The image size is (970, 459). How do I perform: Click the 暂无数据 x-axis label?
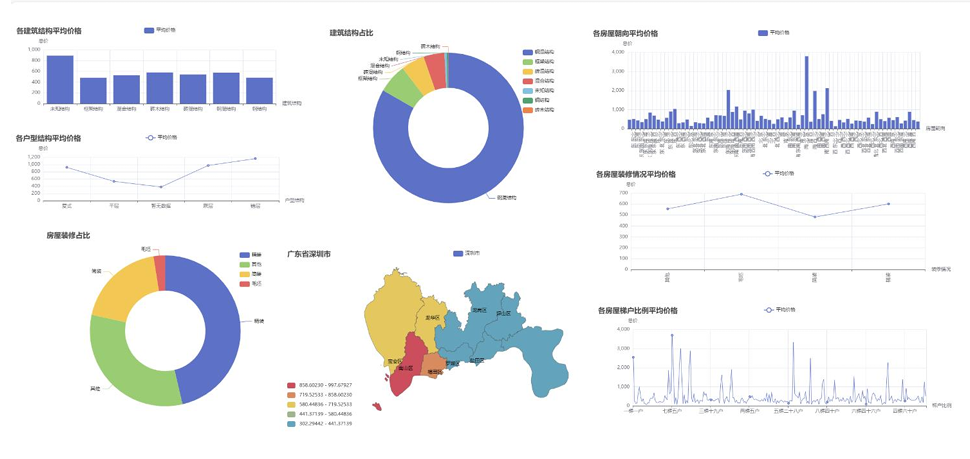[161, 205]
